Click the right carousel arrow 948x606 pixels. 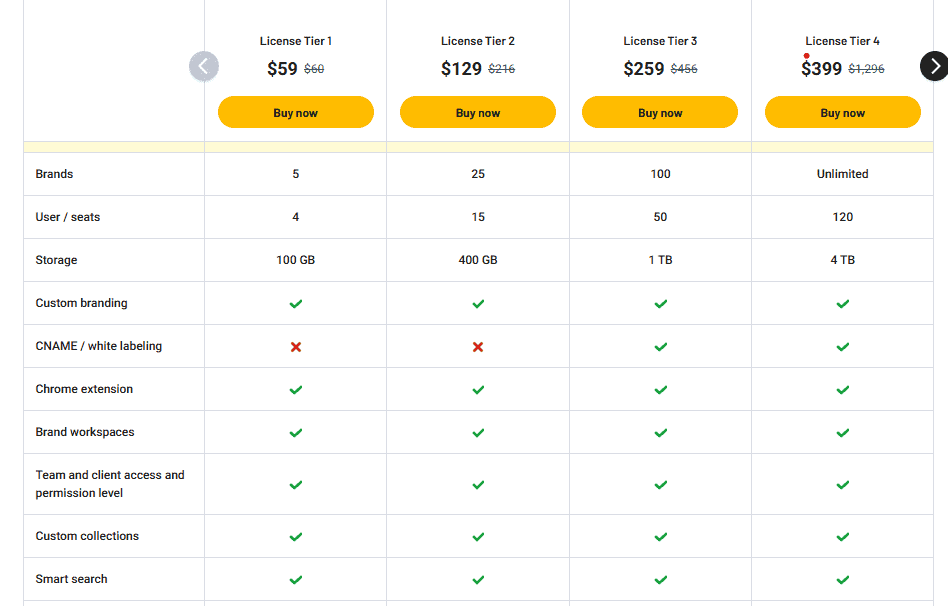click(x=934, y=66)
